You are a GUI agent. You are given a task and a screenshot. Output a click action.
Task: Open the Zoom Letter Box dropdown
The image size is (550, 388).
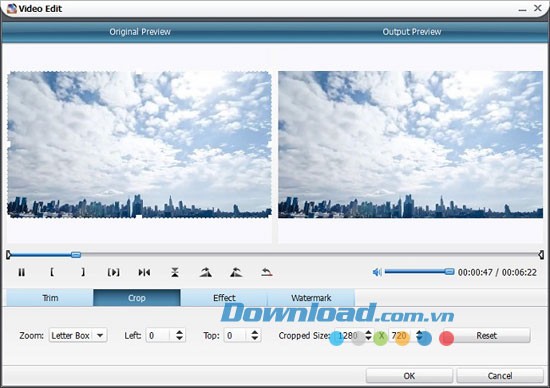pos(78,335)
